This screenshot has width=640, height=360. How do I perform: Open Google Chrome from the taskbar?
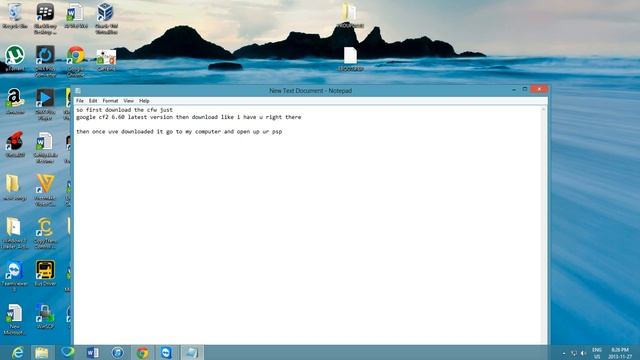coord(142,352)
